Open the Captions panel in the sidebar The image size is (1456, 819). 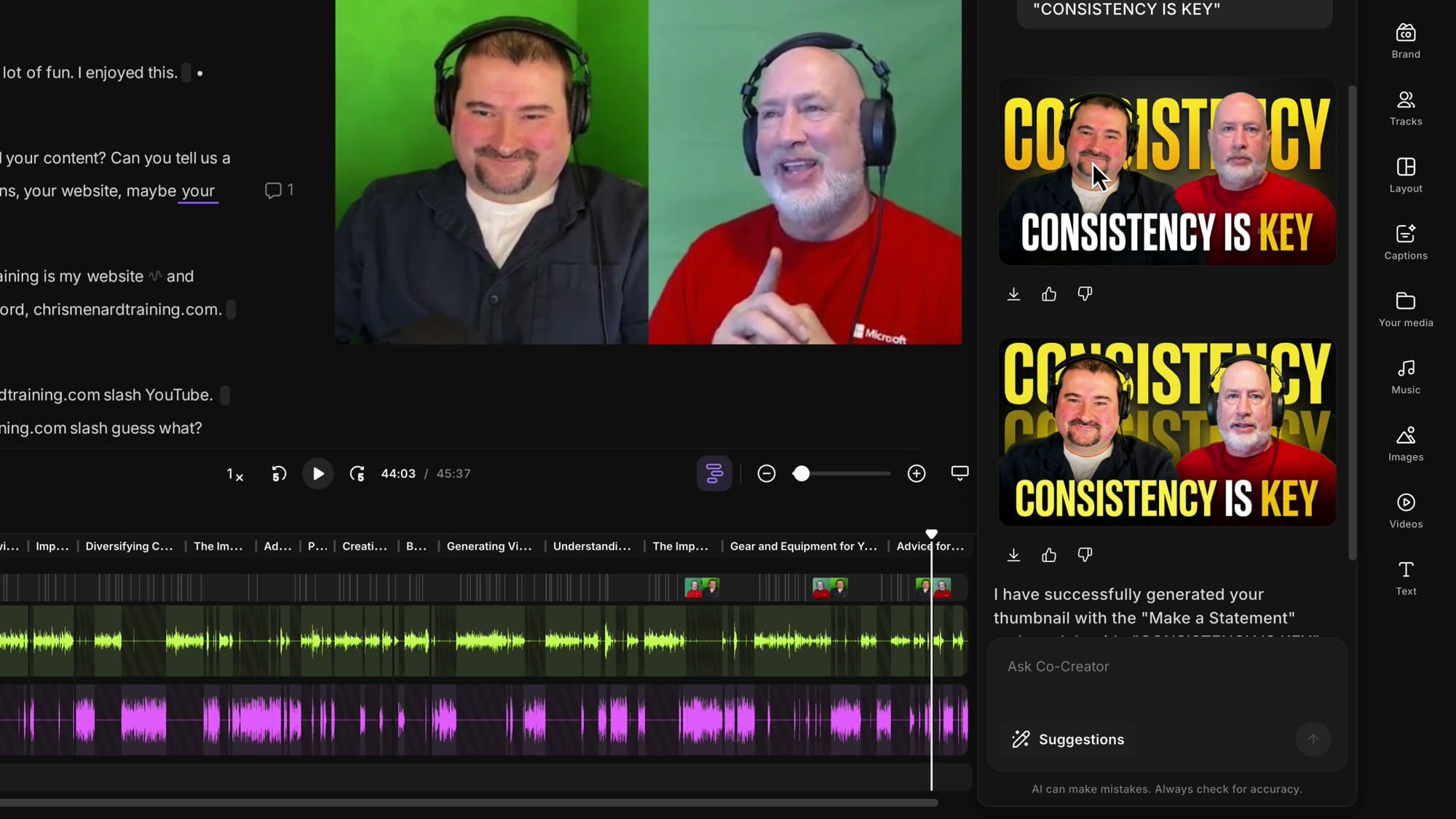coord(1405,242)
